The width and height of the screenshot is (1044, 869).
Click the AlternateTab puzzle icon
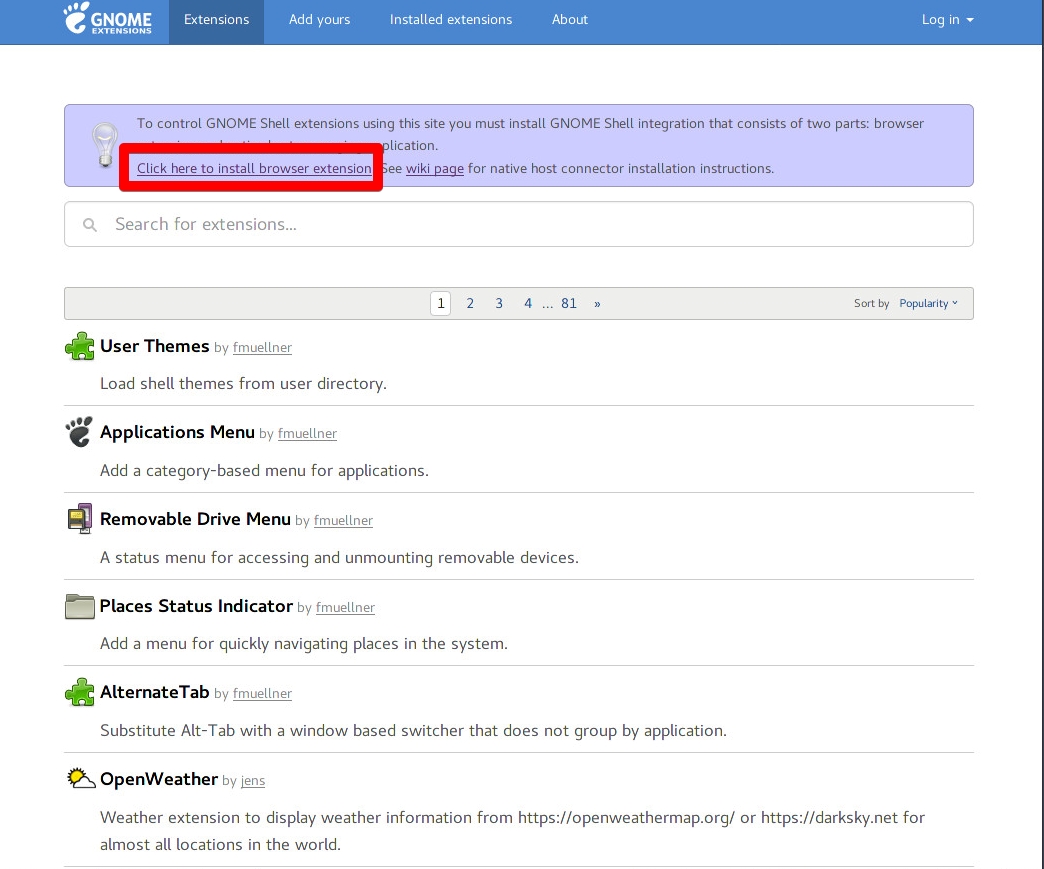point(80,693)
